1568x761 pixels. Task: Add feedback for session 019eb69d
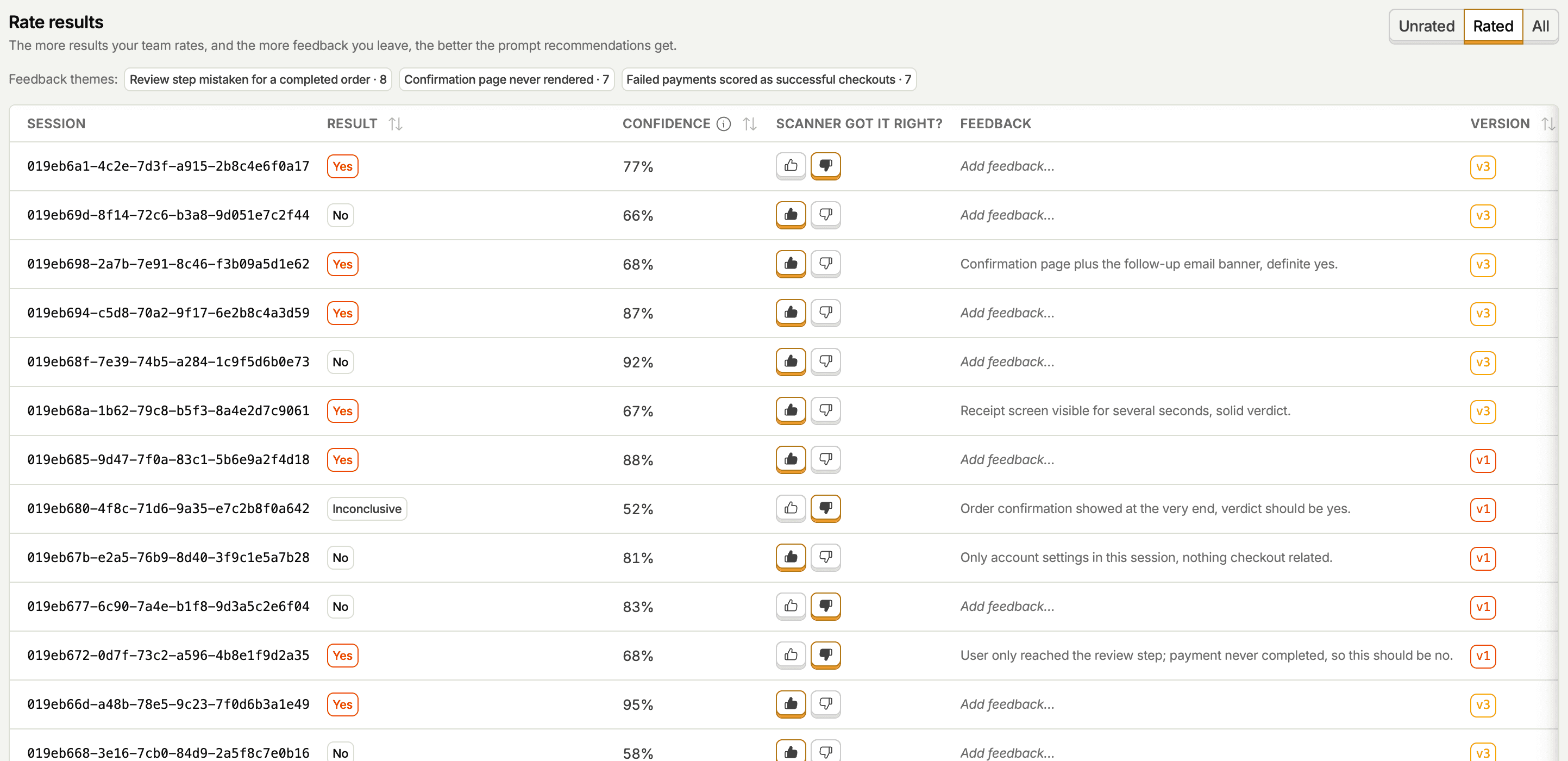click(1007, 215)
